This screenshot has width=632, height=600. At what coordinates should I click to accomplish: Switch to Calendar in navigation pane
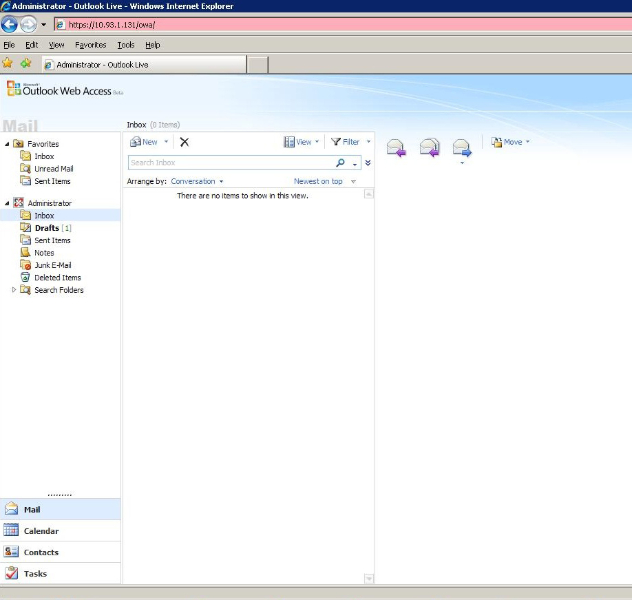pyautogui.click(x=41, y=531)
